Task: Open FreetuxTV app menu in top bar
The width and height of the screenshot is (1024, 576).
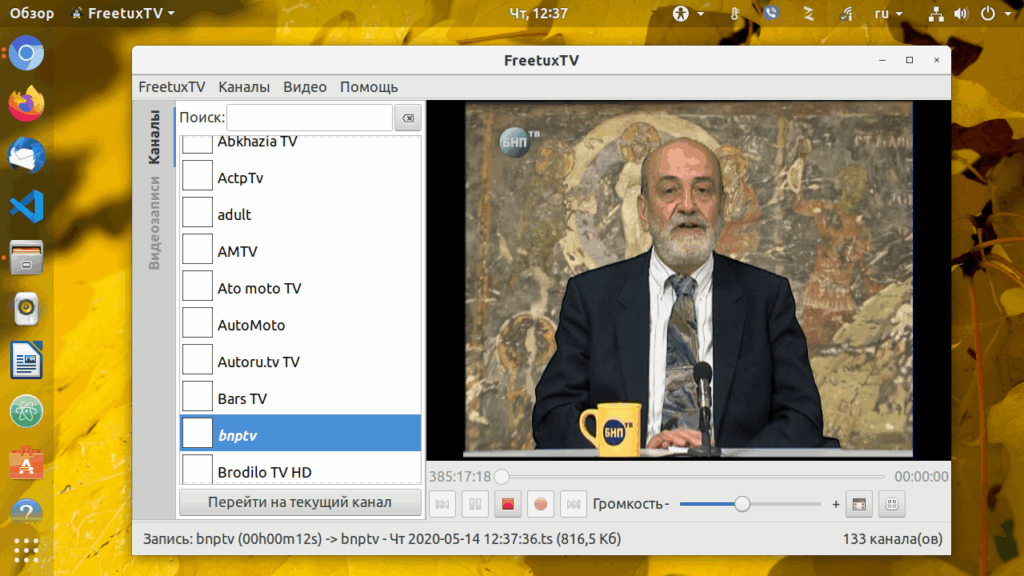Action: pyautogui.click(x=123, y=14)
